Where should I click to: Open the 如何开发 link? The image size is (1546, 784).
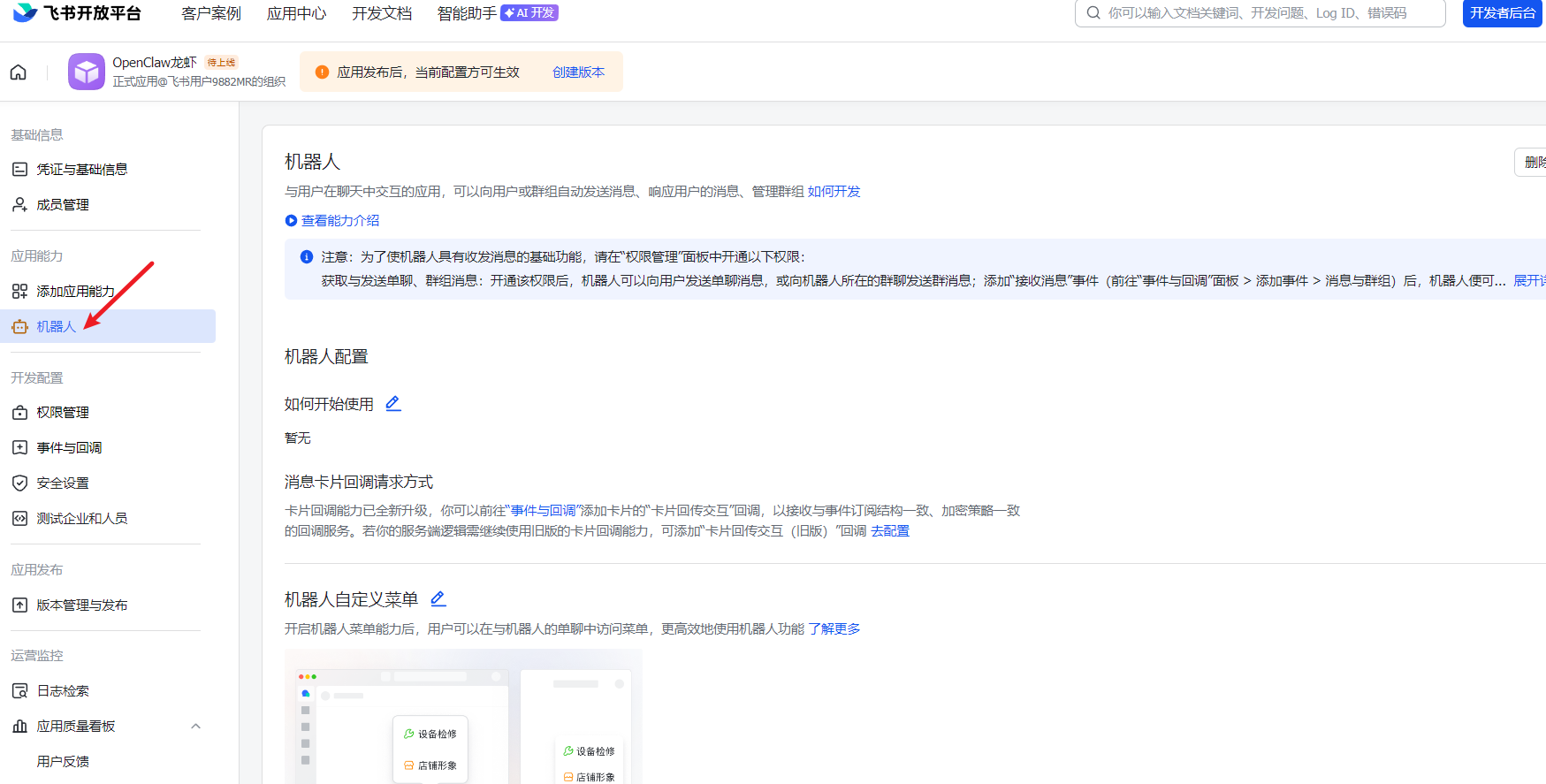tap(834, 192)
